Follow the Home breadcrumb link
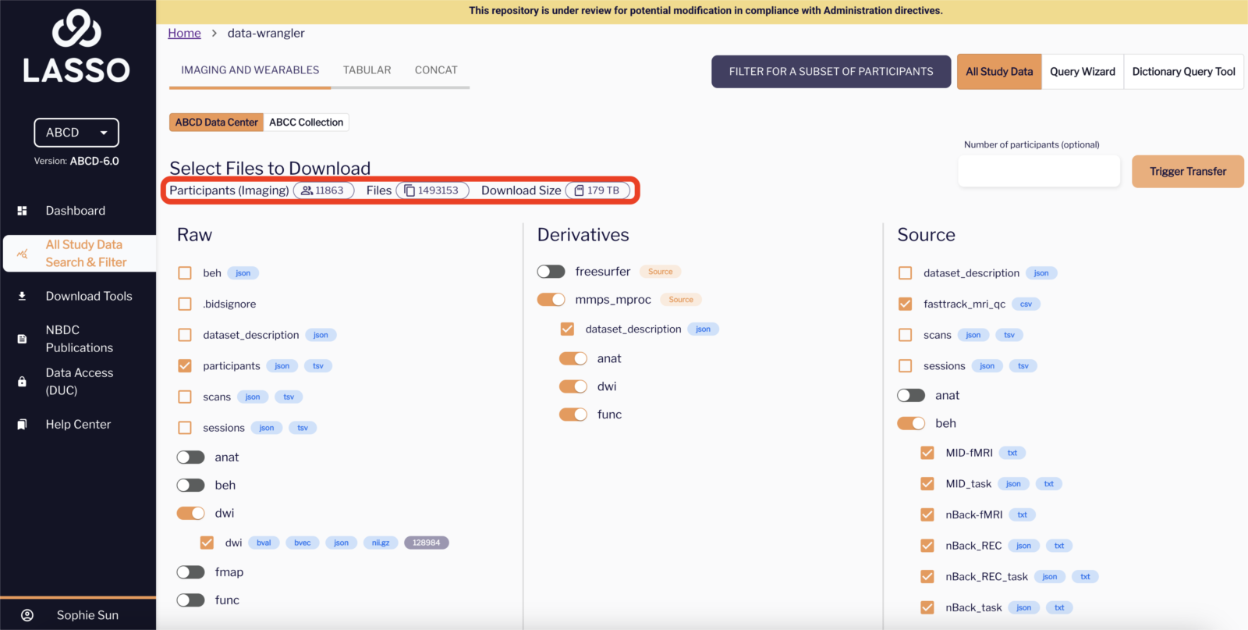The image size is (1248, 630). (184, 33)
